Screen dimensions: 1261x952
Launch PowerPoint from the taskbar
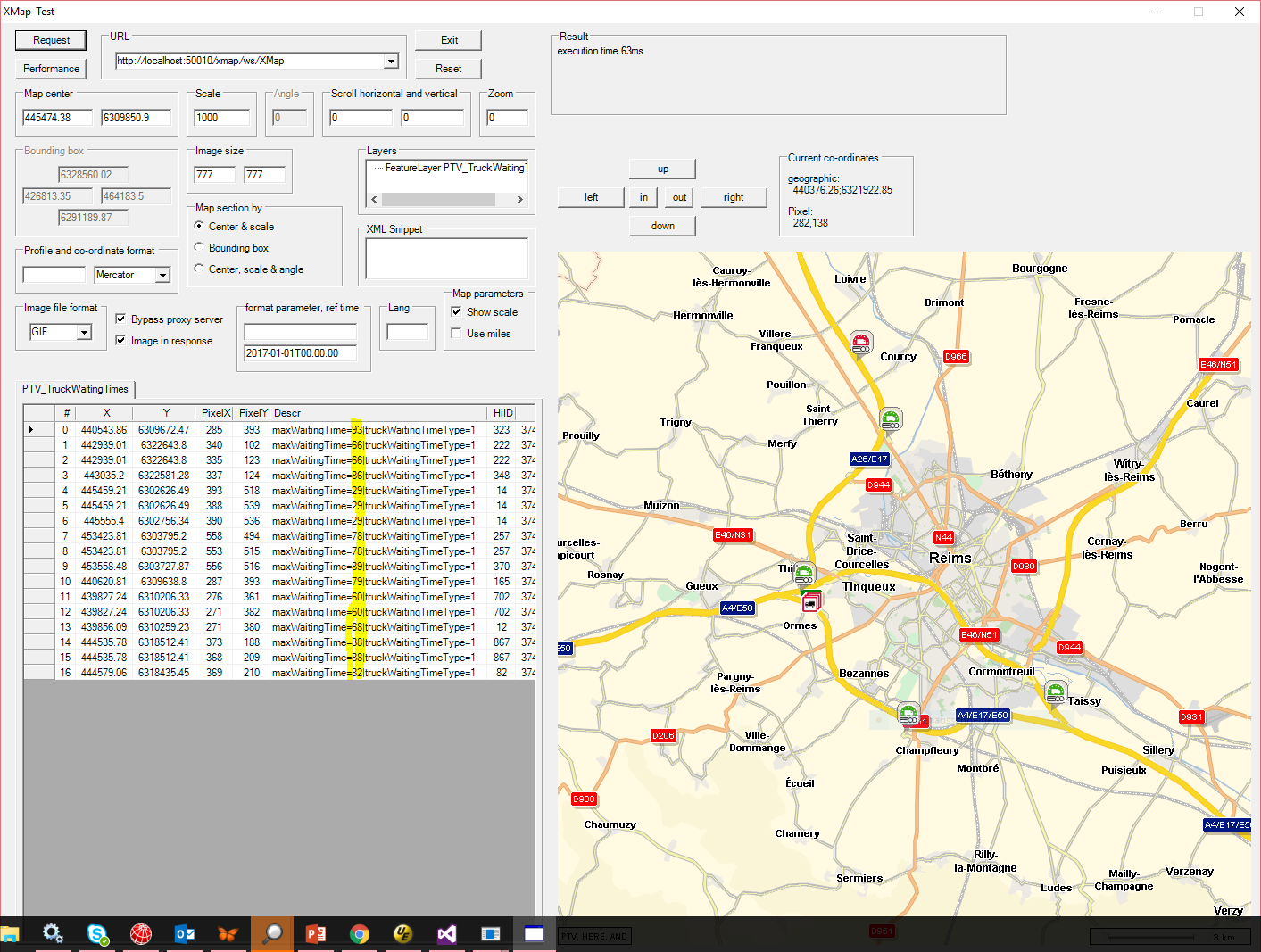316,933
